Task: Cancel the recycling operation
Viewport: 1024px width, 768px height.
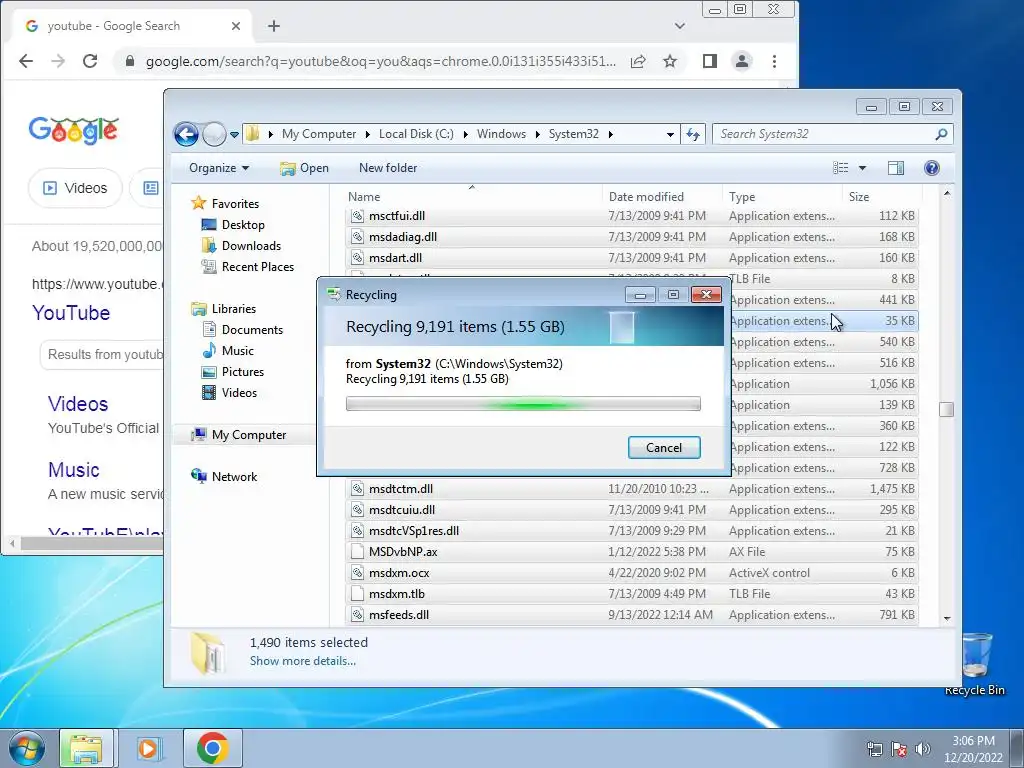Action: (x=664, y=447)
